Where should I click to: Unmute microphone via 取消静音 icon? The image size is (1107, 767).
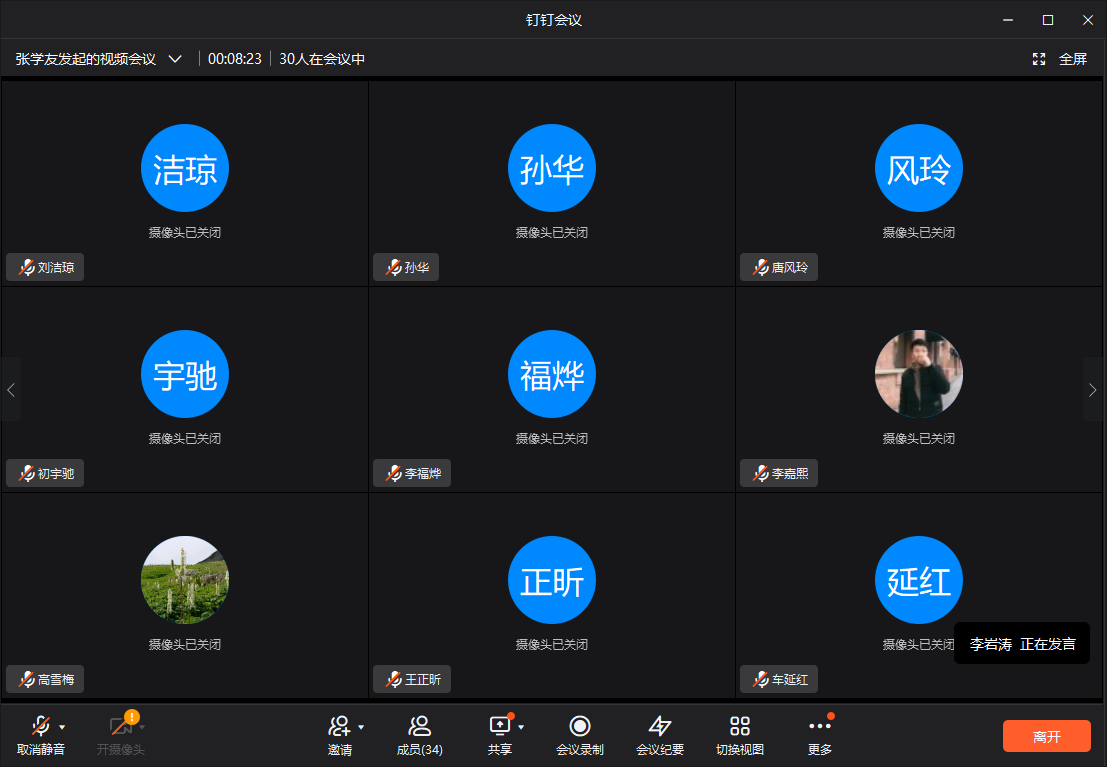pos(41,726)
